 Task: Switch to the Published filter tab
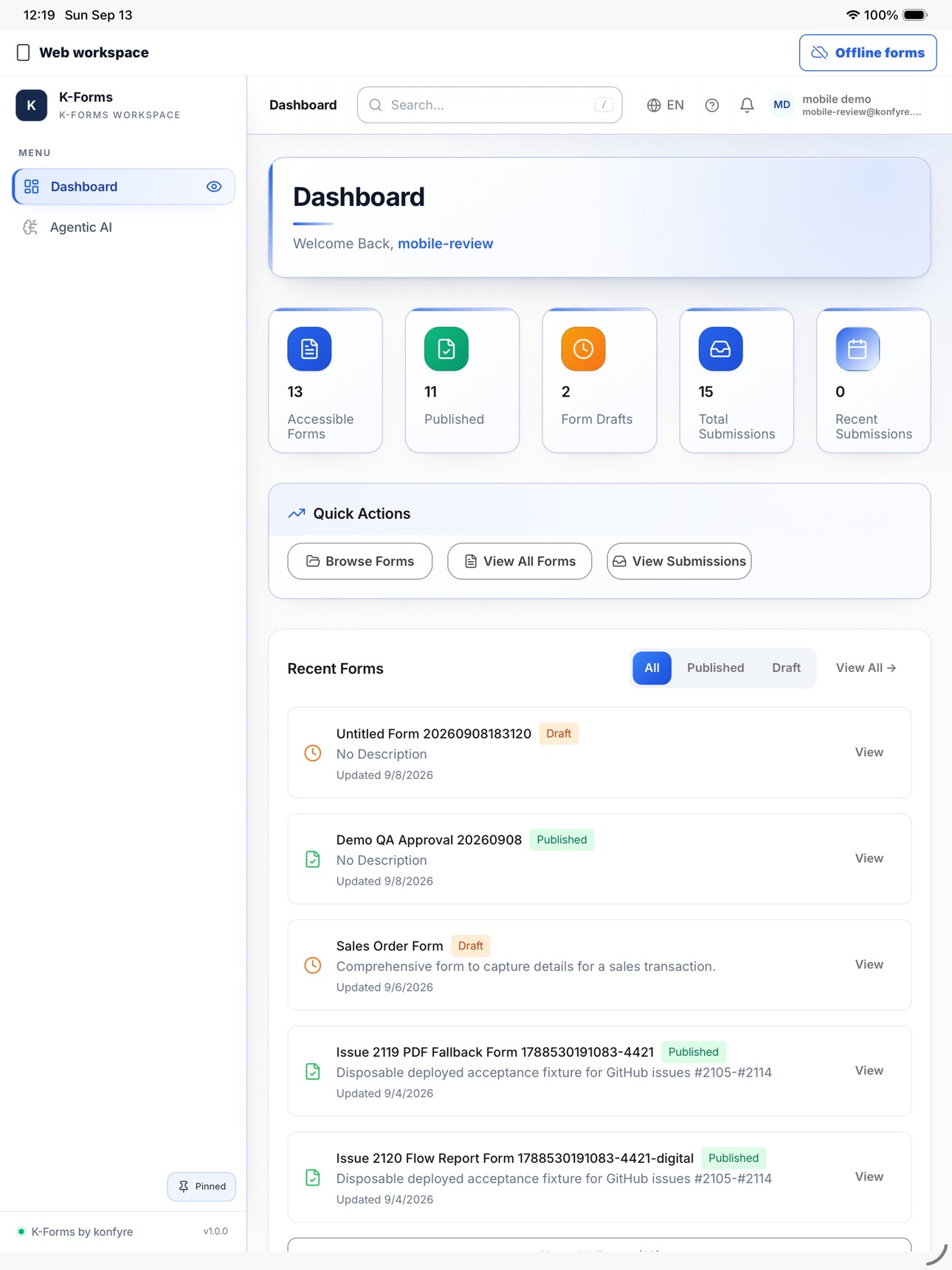715,668
